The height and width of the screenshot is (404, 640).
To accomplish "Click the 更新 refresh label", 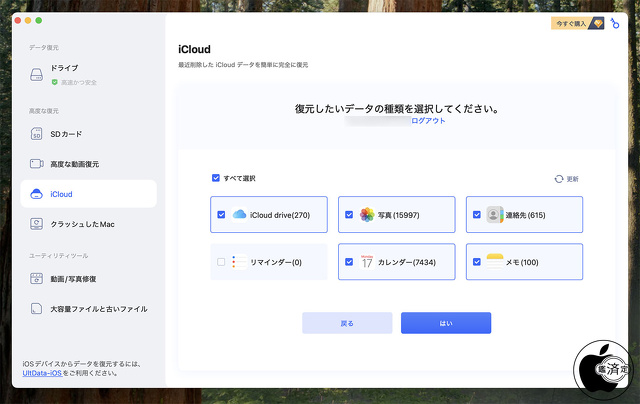I will coord(572,179).
